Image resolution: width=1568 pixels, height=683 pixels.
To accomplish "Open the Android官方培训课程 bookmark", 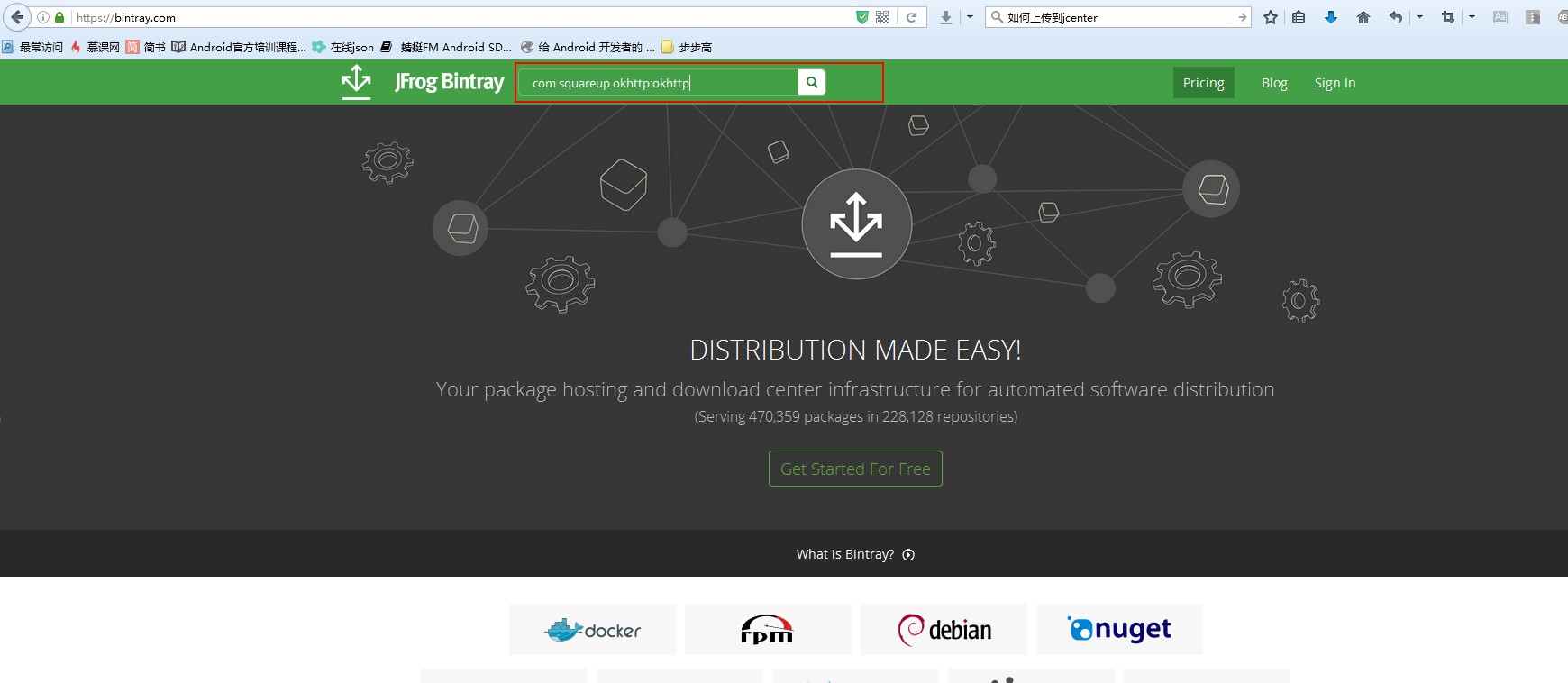I will coord(239,47).
